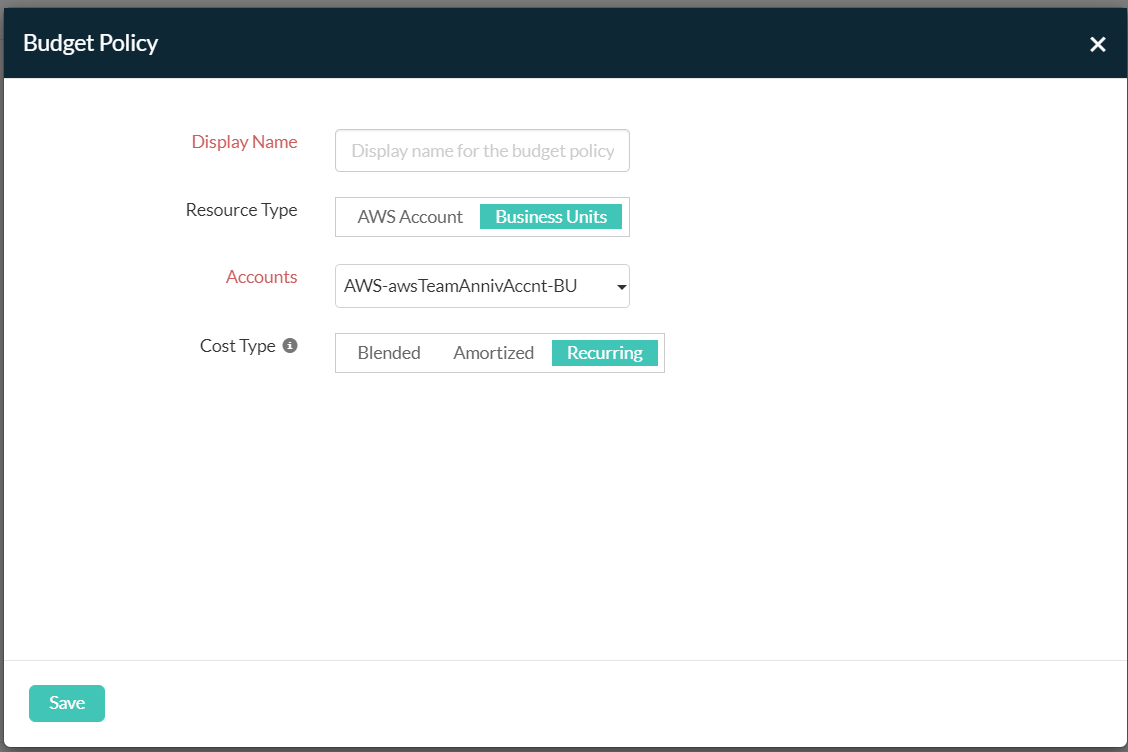Click the Cost Type info icon
Screen dimensions: 1128x752
coord(290,346)
